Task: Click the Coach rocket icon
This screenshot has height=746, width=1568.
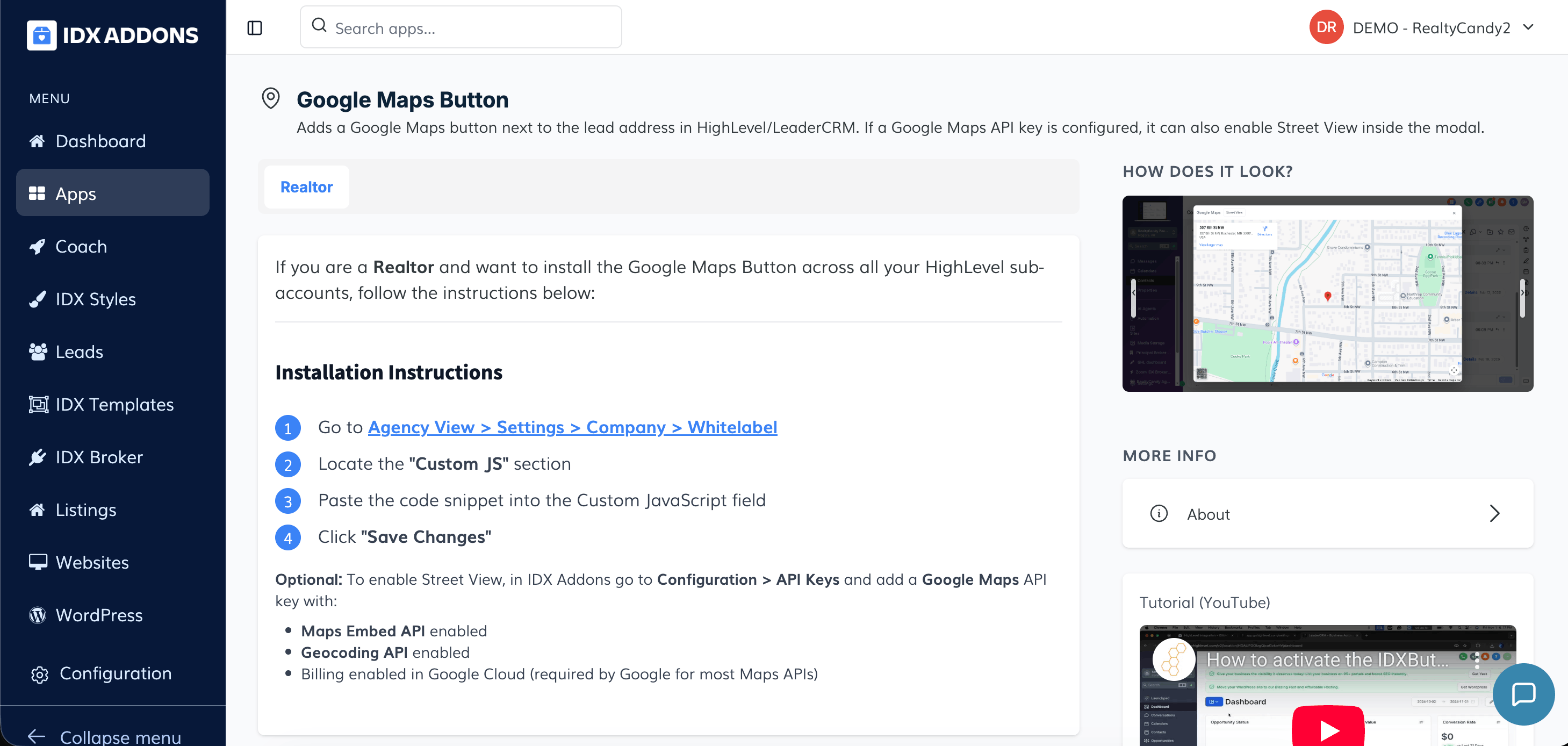Action: (37, 247)
